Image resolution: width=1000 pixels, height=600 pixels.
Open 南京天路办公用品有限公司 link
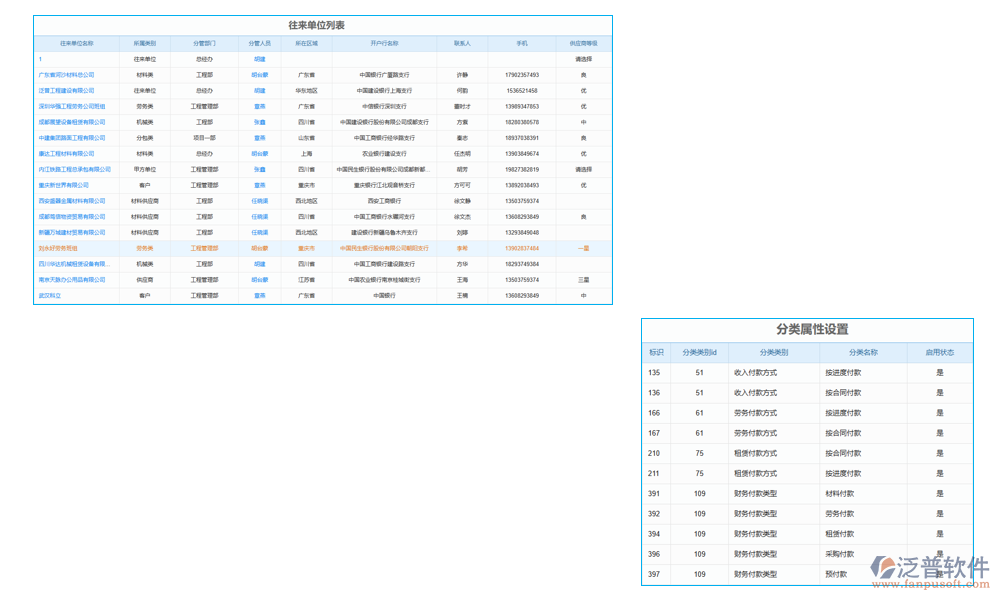(x=72, y=280)
